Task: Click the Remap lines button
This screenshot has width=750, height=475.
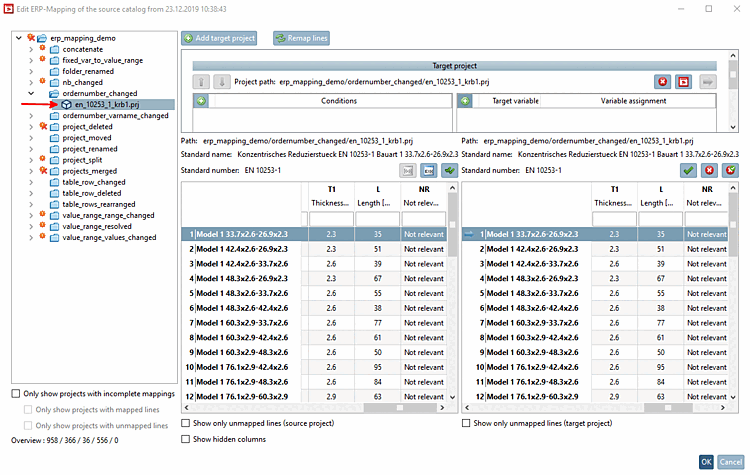Action: tap(300, 38)
